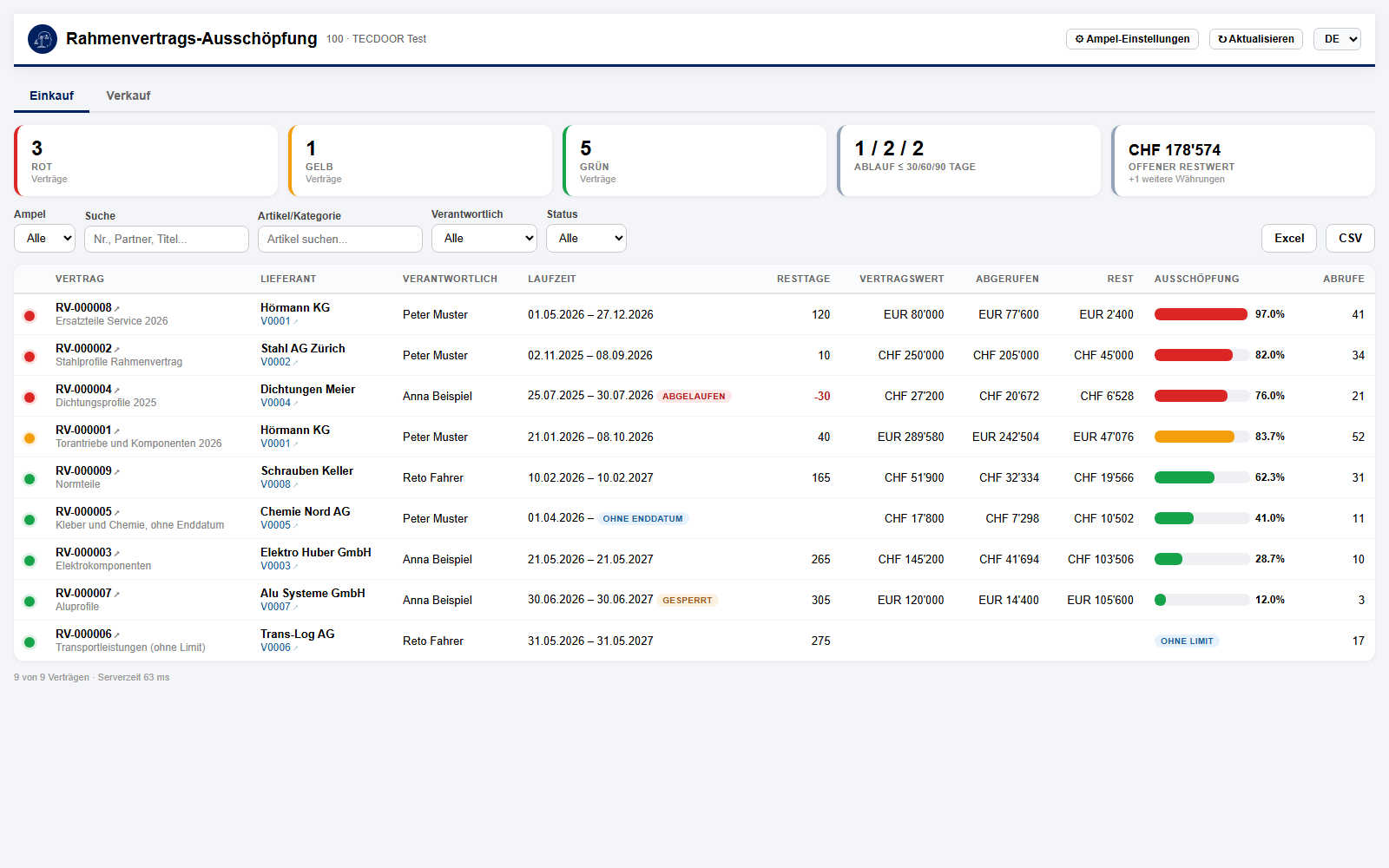Focus the Artikel suchen input field
The image size is (1389, 868).
340,239
